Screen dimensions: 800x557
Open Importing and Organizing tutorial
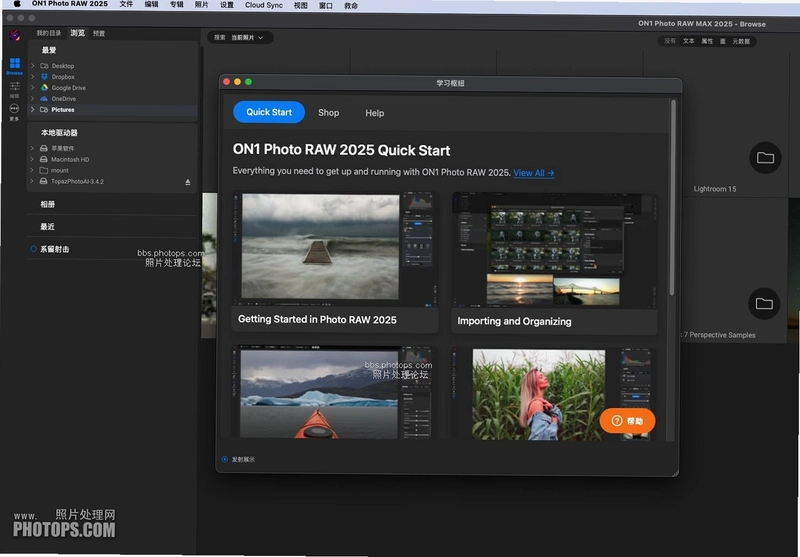tap(555, 263)
